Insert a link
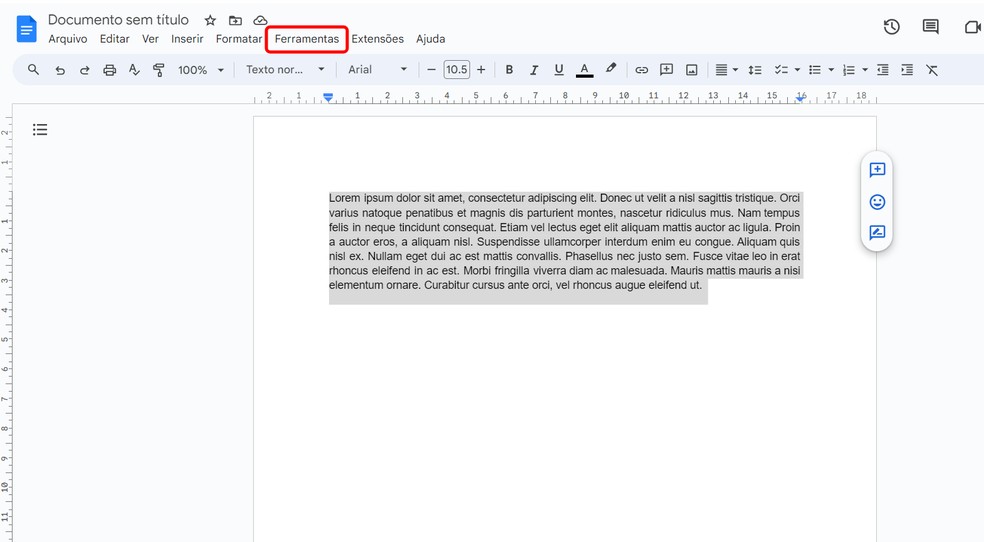The height and width of the screenshot is (542, 984). click(641, 70)
